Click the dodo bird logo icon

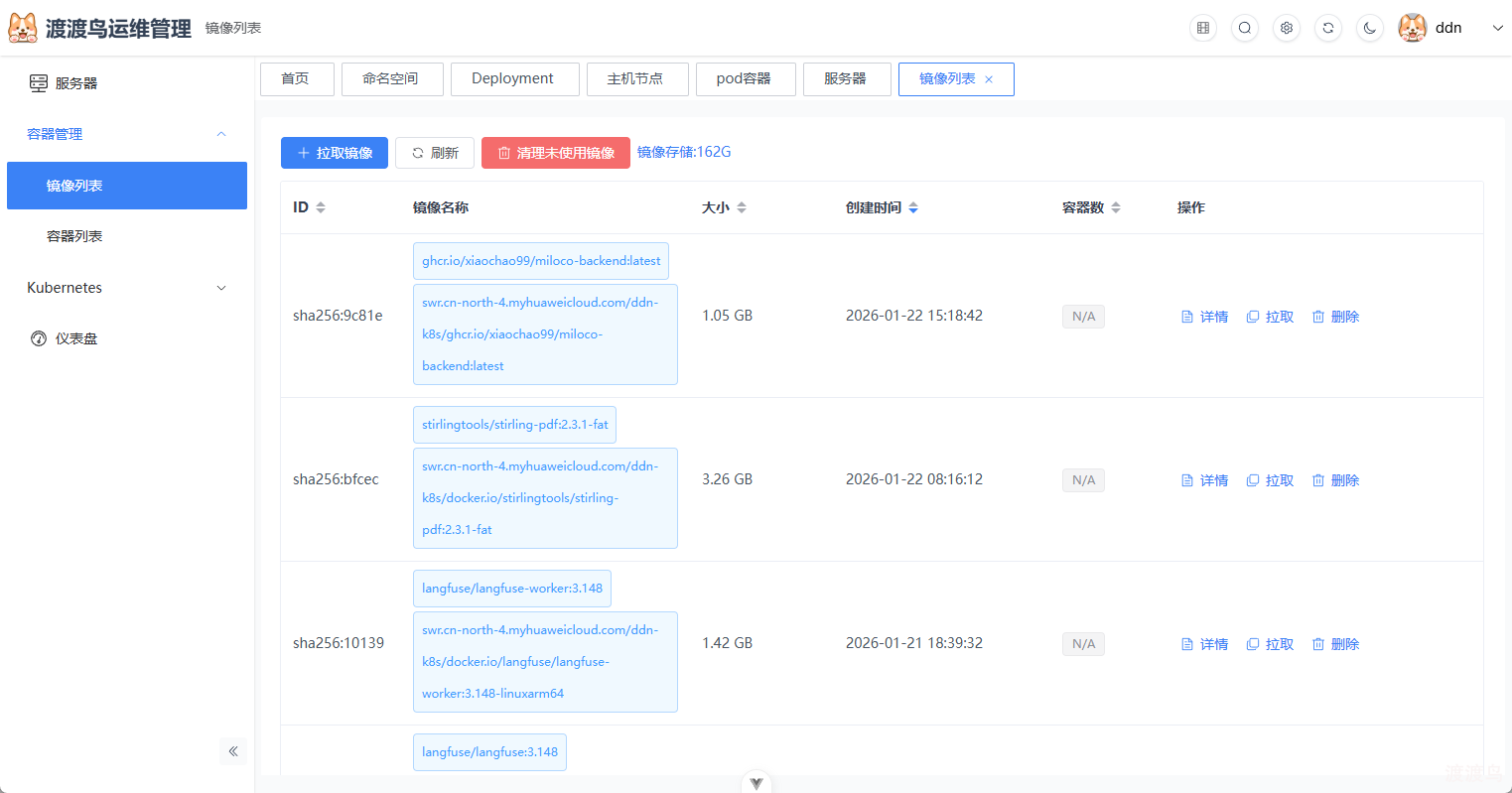[23, 28]
